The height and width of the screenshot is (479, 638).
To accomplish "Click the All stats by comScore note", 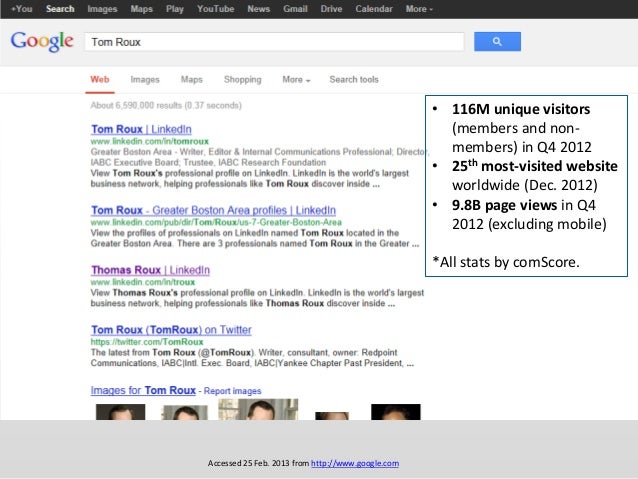I will pos(506,262).
